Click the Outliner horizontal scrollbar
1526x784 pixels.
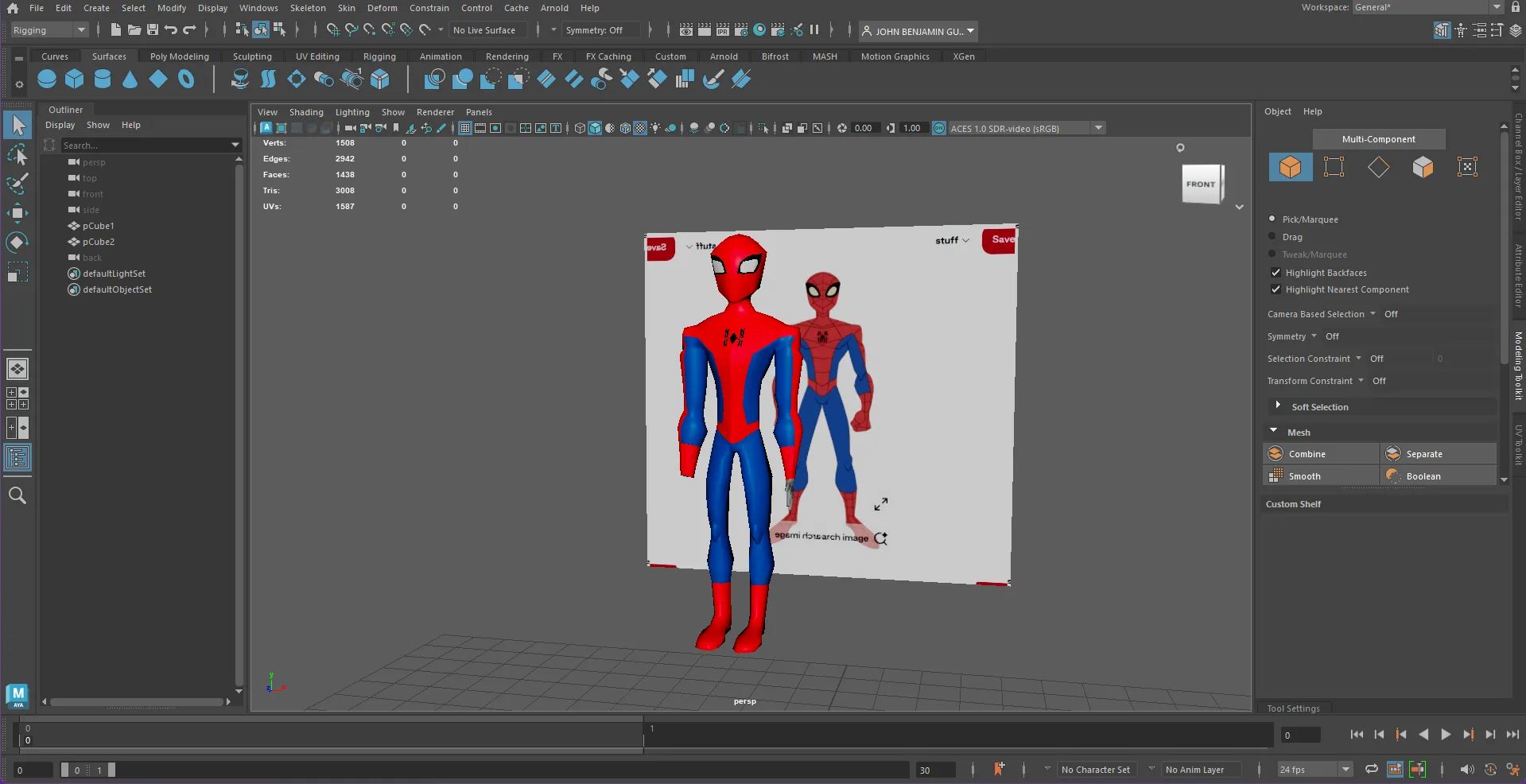pos(136,701)
